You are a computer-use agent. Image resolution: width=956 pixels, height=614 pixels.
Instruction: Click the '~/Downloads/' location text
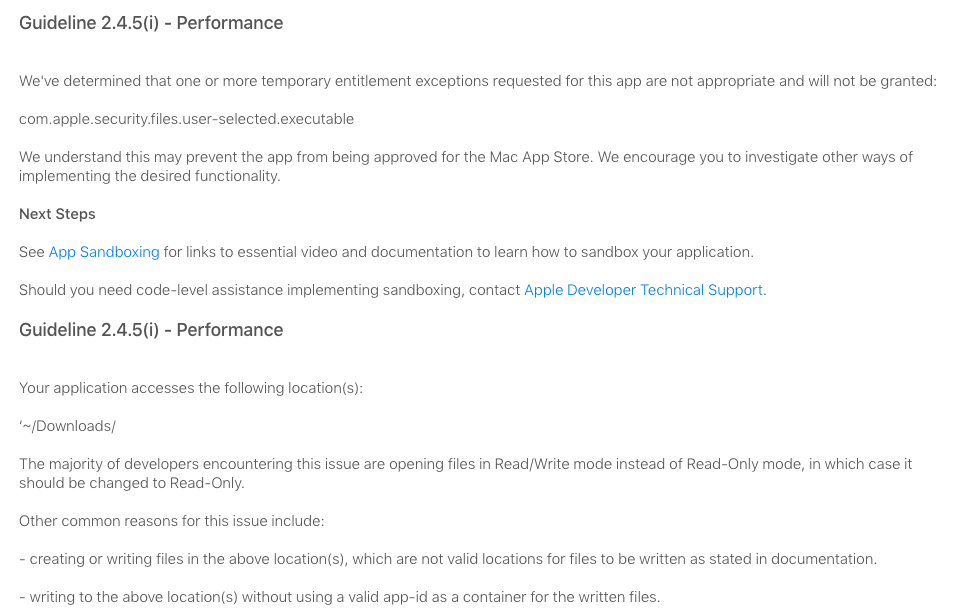[67, 426]
